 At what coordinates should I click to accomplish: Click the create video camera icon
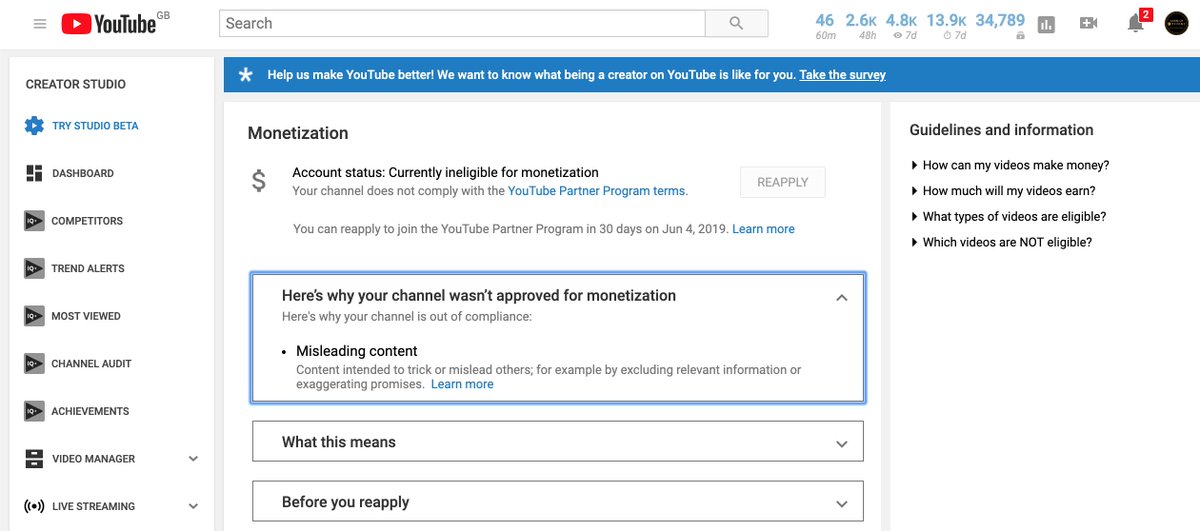[1089, 23]
